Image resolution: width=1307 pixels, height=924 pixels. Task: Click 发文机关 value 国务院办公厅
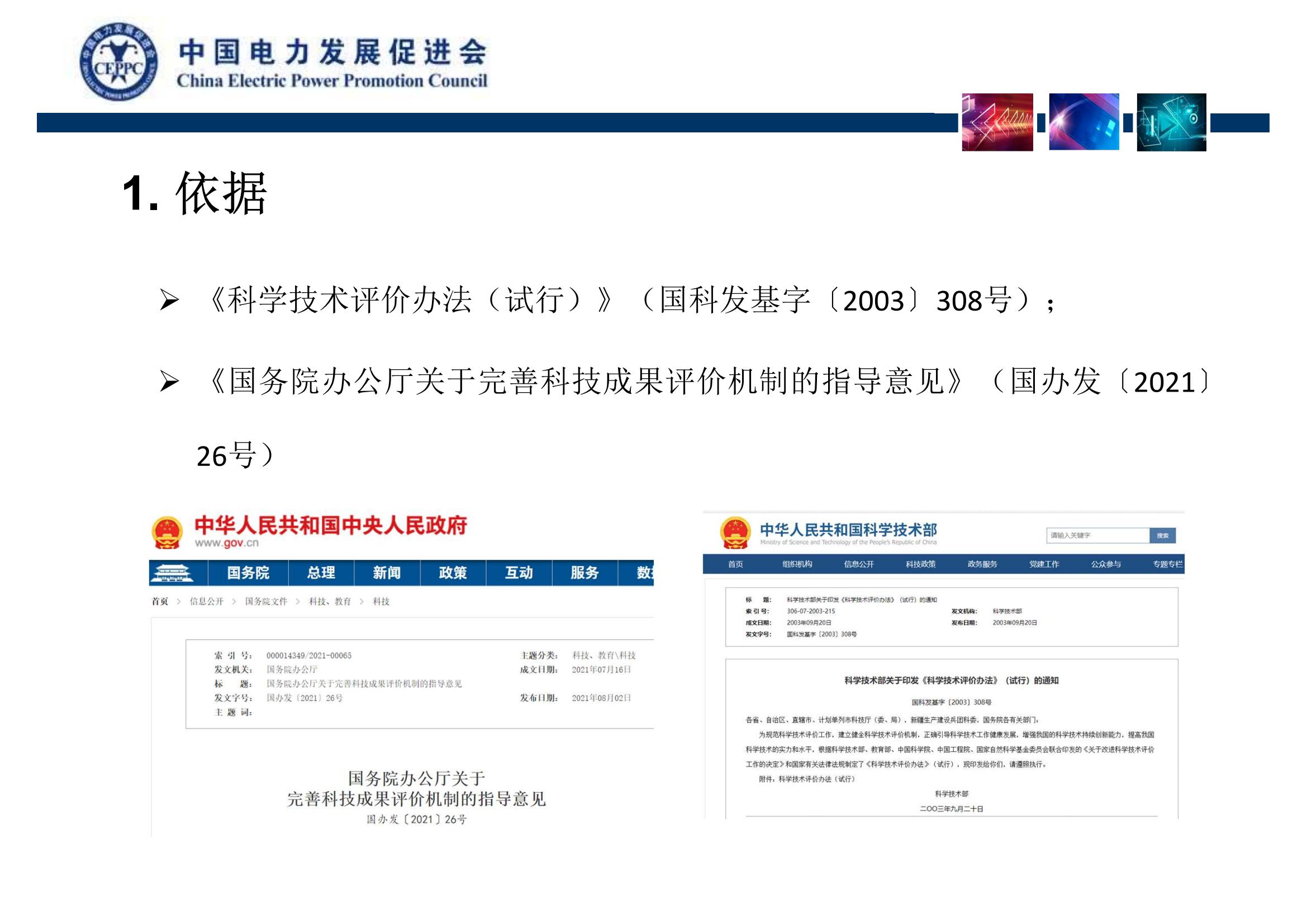[x=292, y=670]
